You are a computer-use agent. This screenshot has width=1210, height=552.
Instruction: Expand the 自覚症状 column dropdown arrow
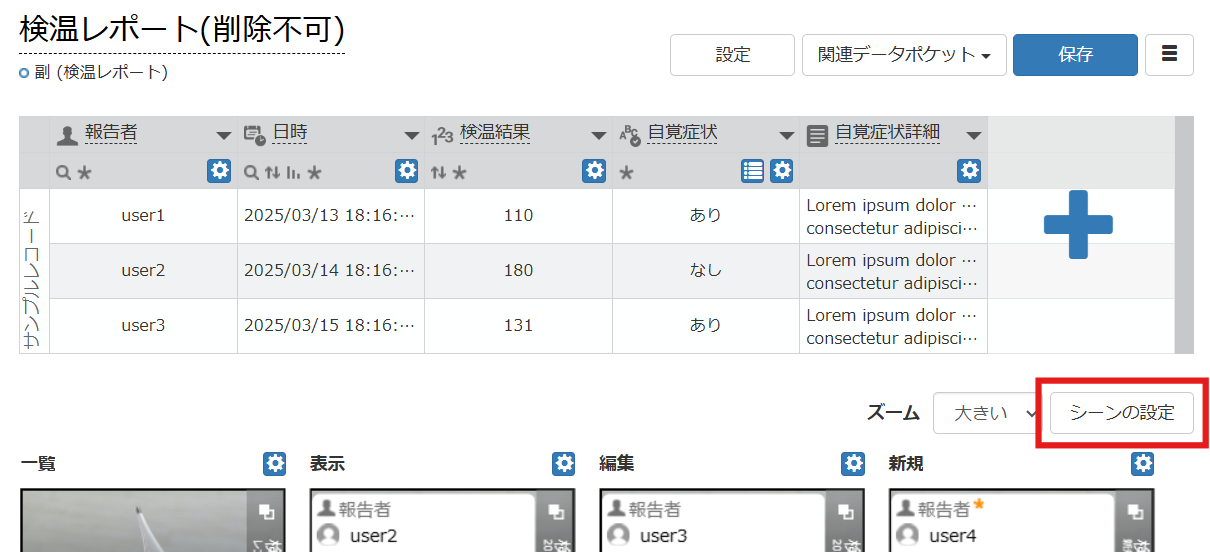(786, 136)
